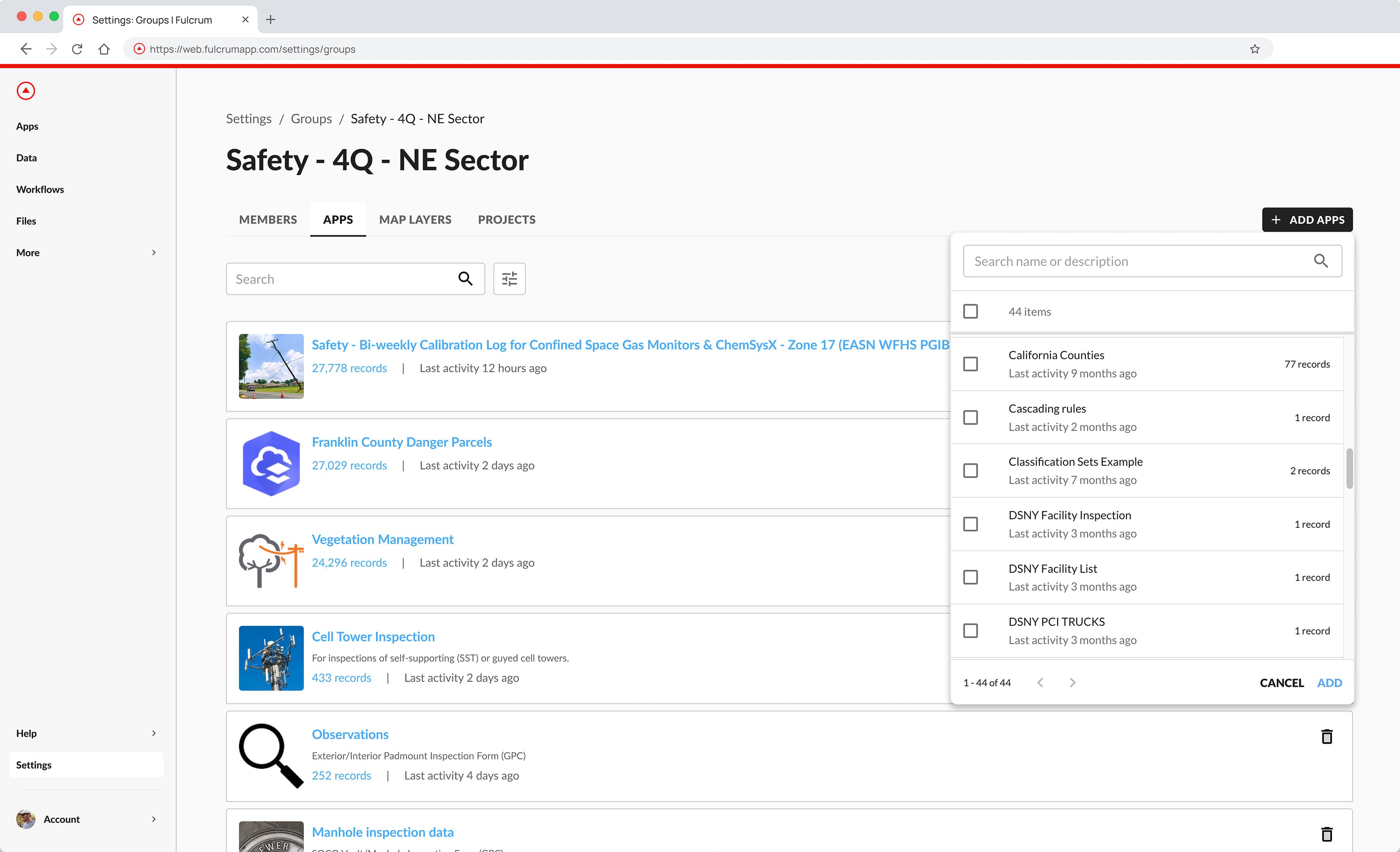Go to previous page of apps list
The height and width of the screenshot is (852, 1400).
tap(1040, 682)
